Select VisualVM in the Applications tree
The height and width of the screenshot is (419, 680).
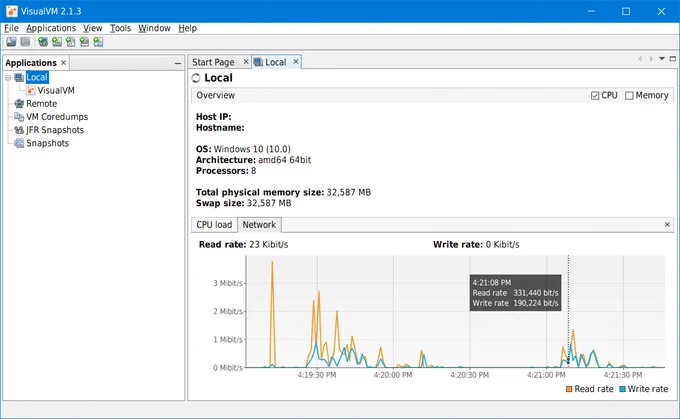tap(56, 91)
